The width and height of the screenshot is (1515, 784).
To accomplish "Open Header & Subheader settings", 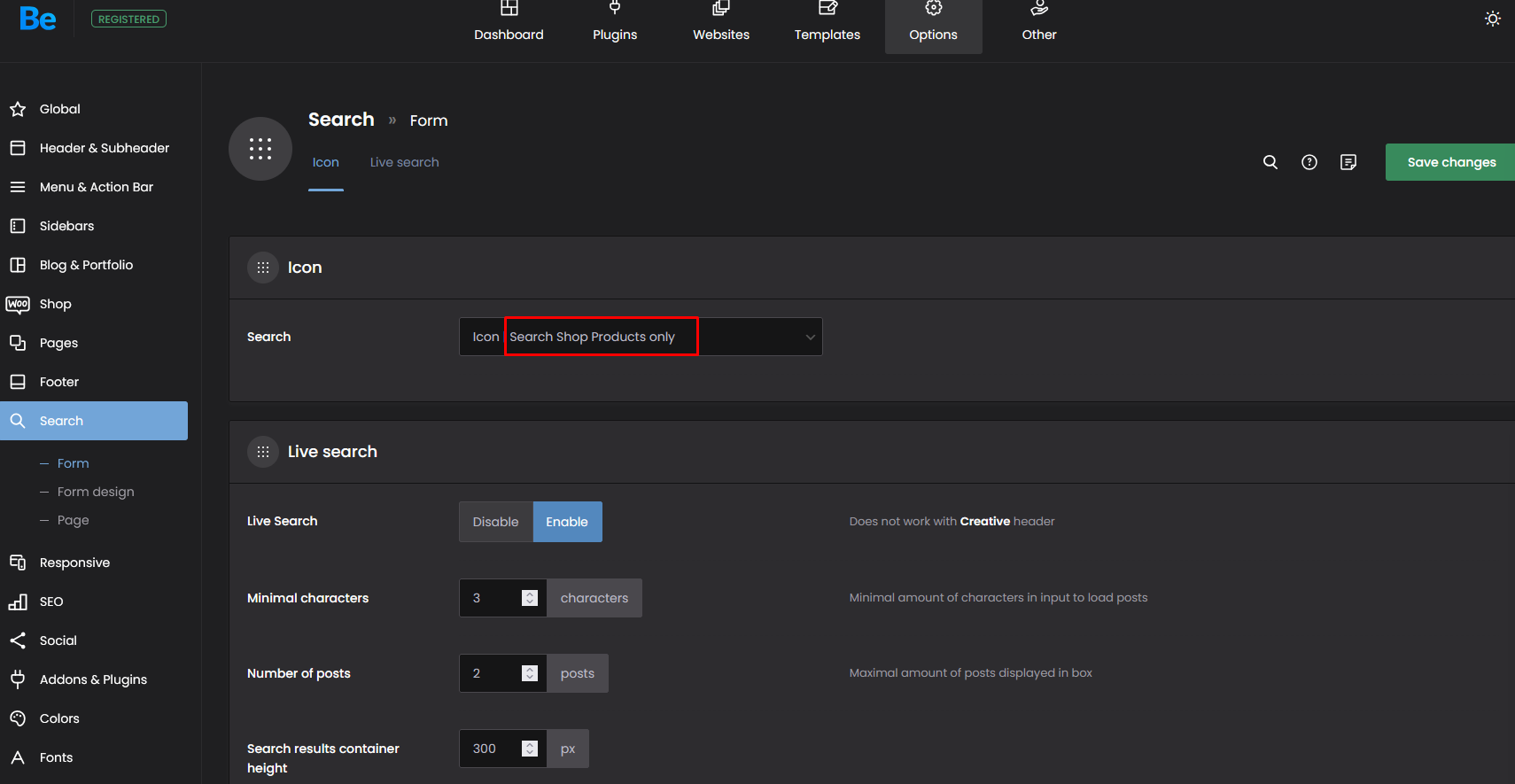I will (x=94, y=148).
